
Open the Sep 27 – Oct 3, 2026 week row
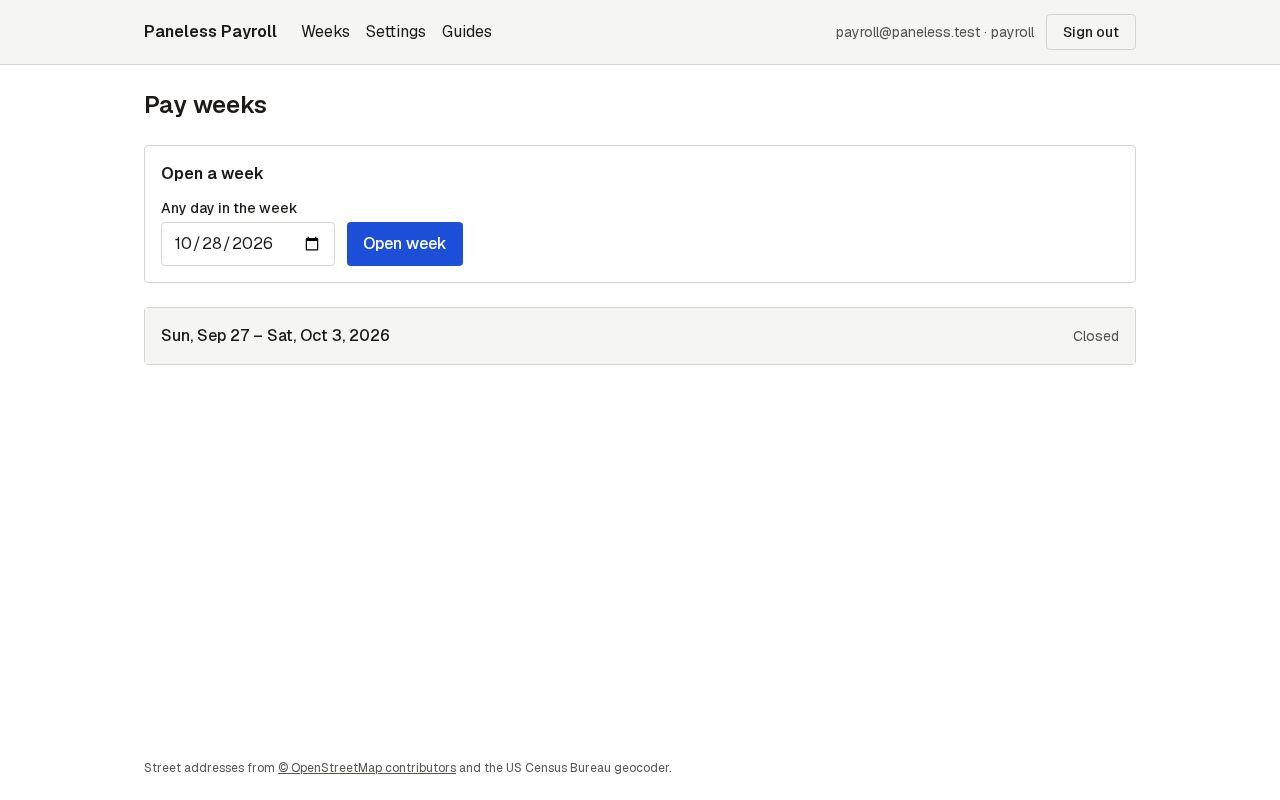pyautogui.click(x=640, y=336)
